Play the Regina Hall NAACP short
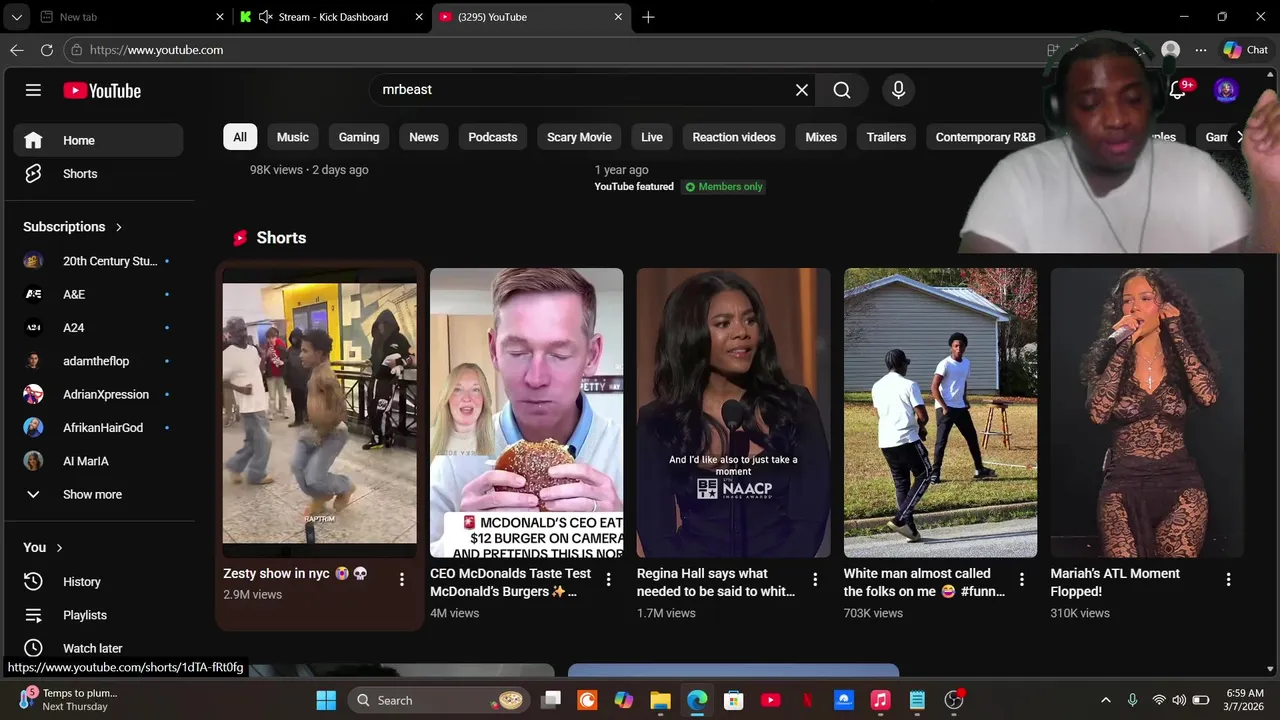The image size is (1280, 720). 734,413
